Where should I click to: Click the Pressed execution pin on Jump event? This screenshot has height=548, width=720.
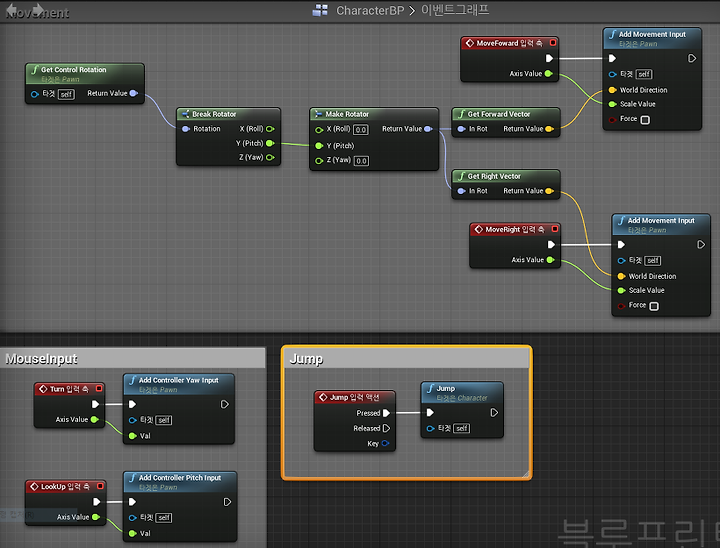(x=386, y=413)
